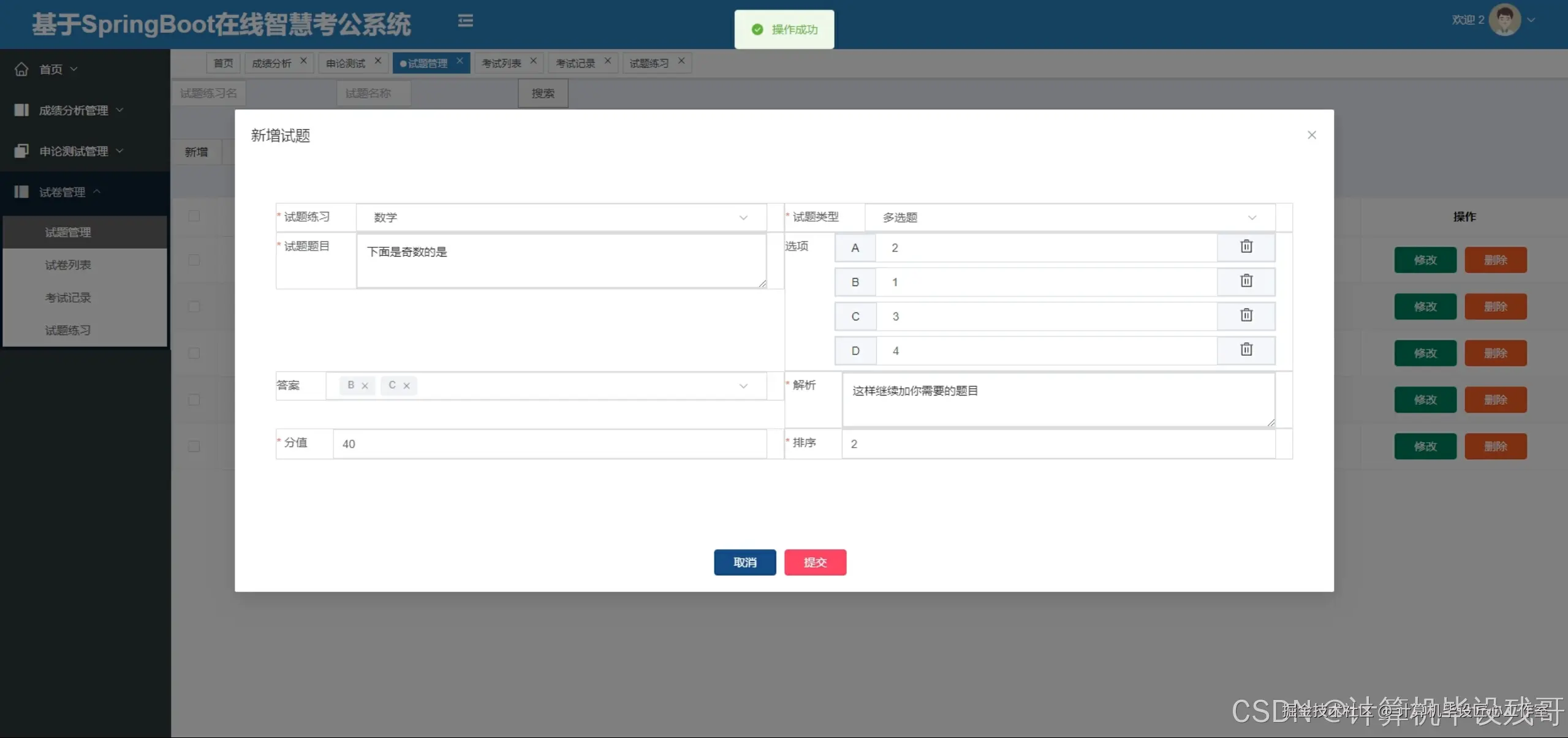Open the 答案 multi-select dropdown arrow
The height and width of the screenshot is (738, 1568).
tap(743, 386)
